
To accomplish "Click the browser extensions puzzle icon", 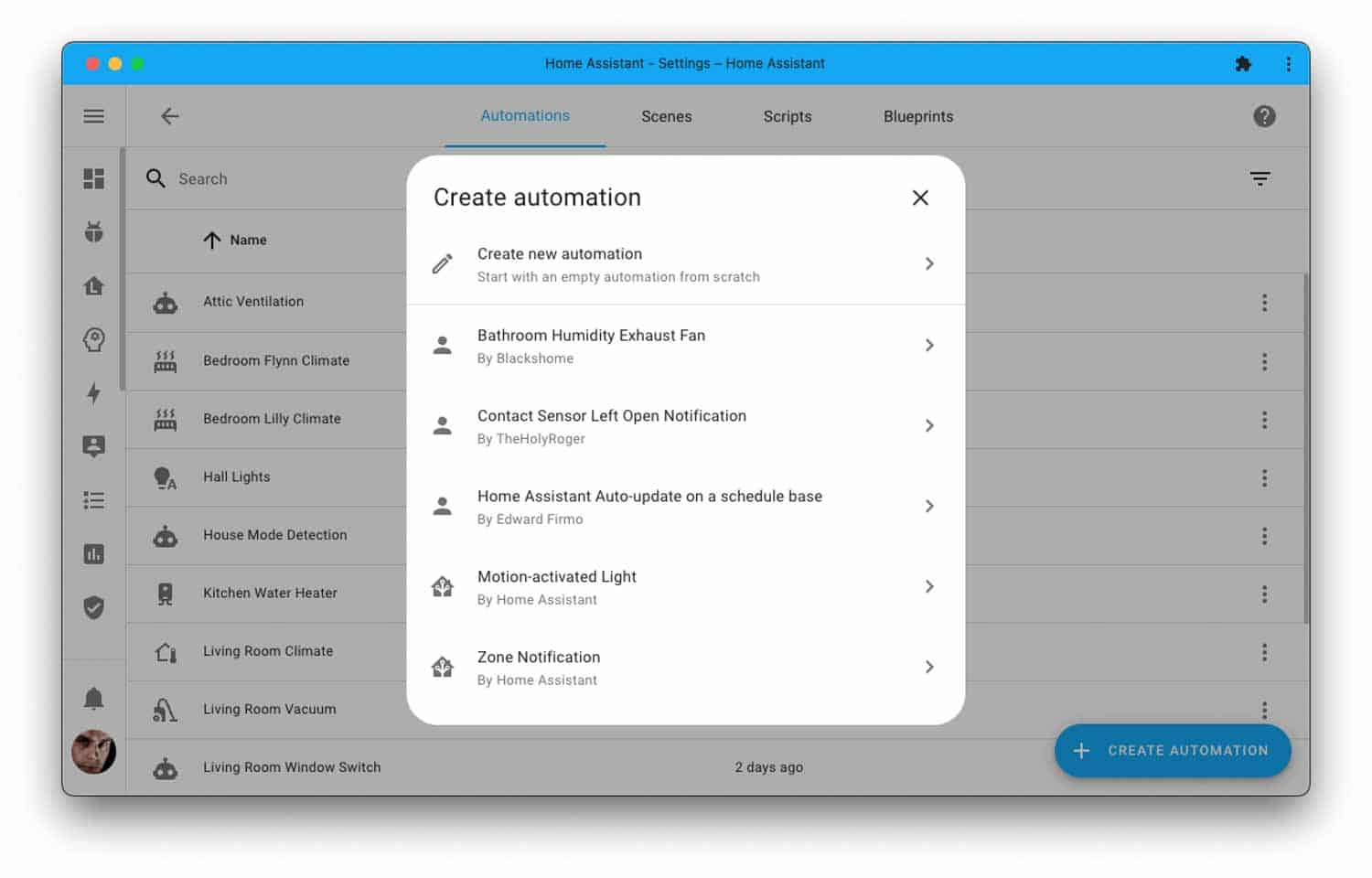I will tap(1242, 64).
